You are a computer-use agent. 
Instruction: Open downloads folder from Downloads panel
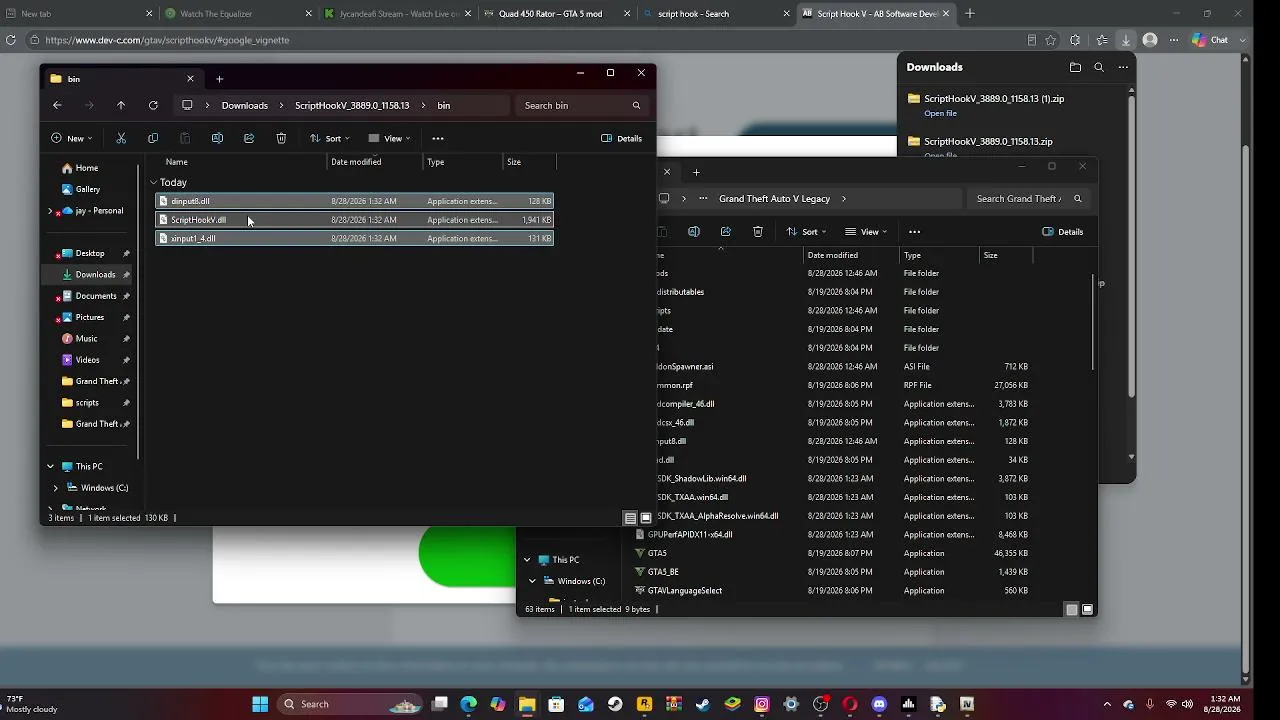[x=1075, y=67]
